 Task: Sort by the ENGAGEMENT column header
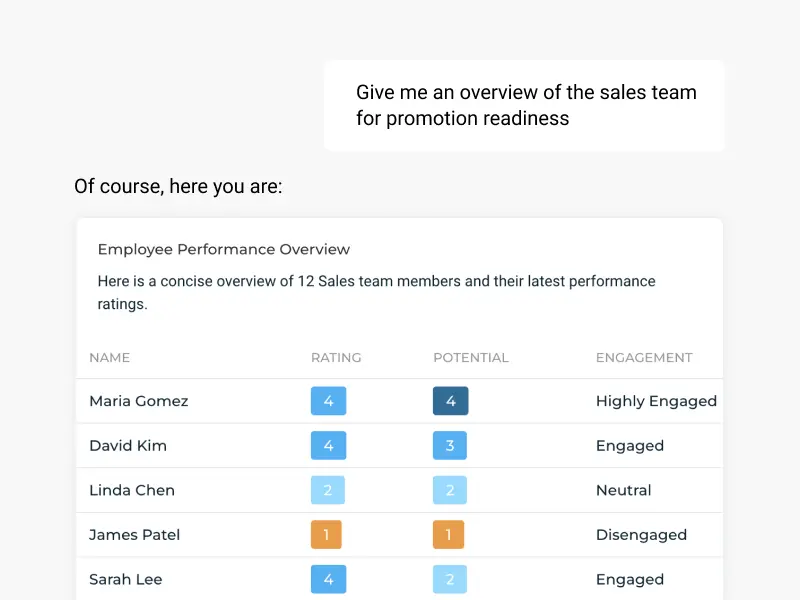click(x=644, y=358)
